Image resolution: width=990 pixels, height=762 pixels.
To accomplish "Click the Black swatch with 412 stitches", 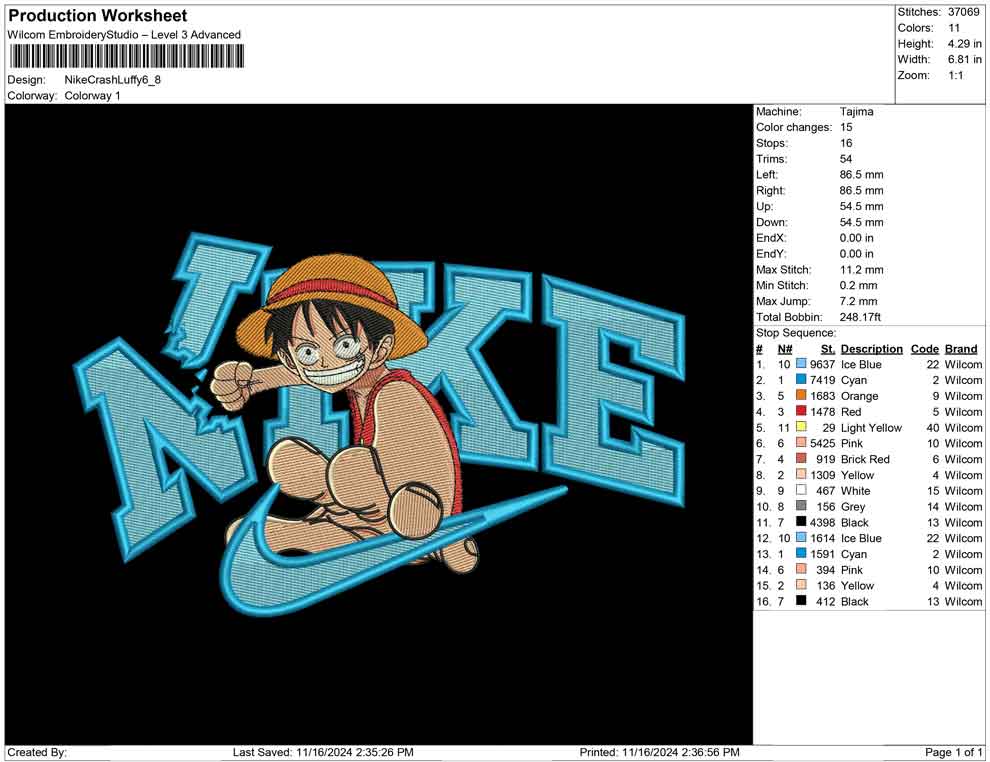I will 801,600.
